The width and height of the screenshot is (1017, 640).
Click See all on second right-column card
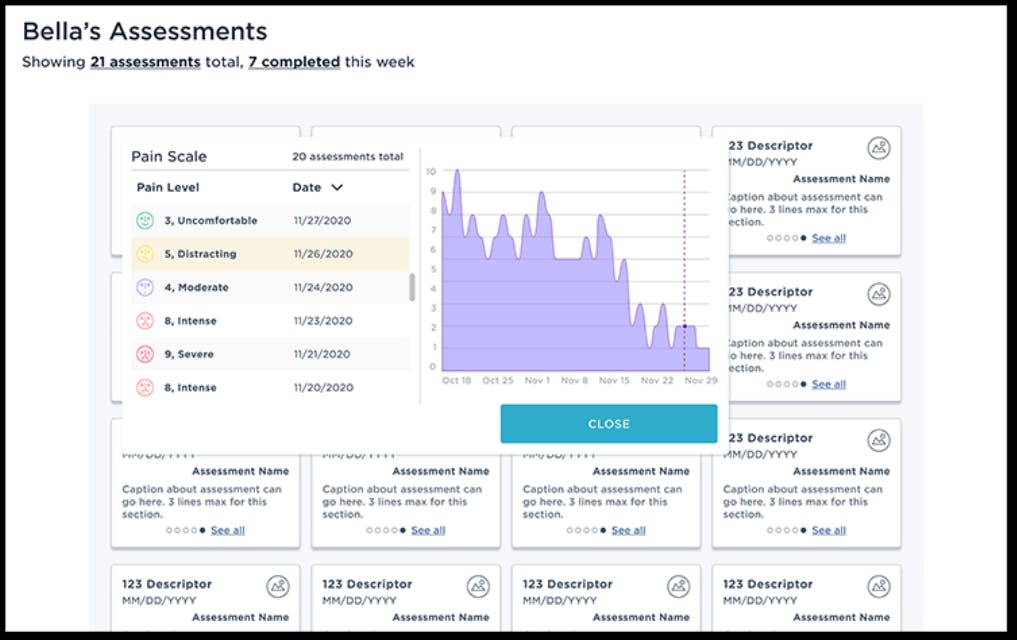coord(829,385)
